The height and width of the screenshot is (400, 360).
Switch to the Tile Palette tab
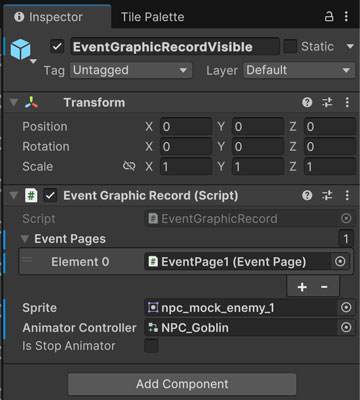click(152, 17)
